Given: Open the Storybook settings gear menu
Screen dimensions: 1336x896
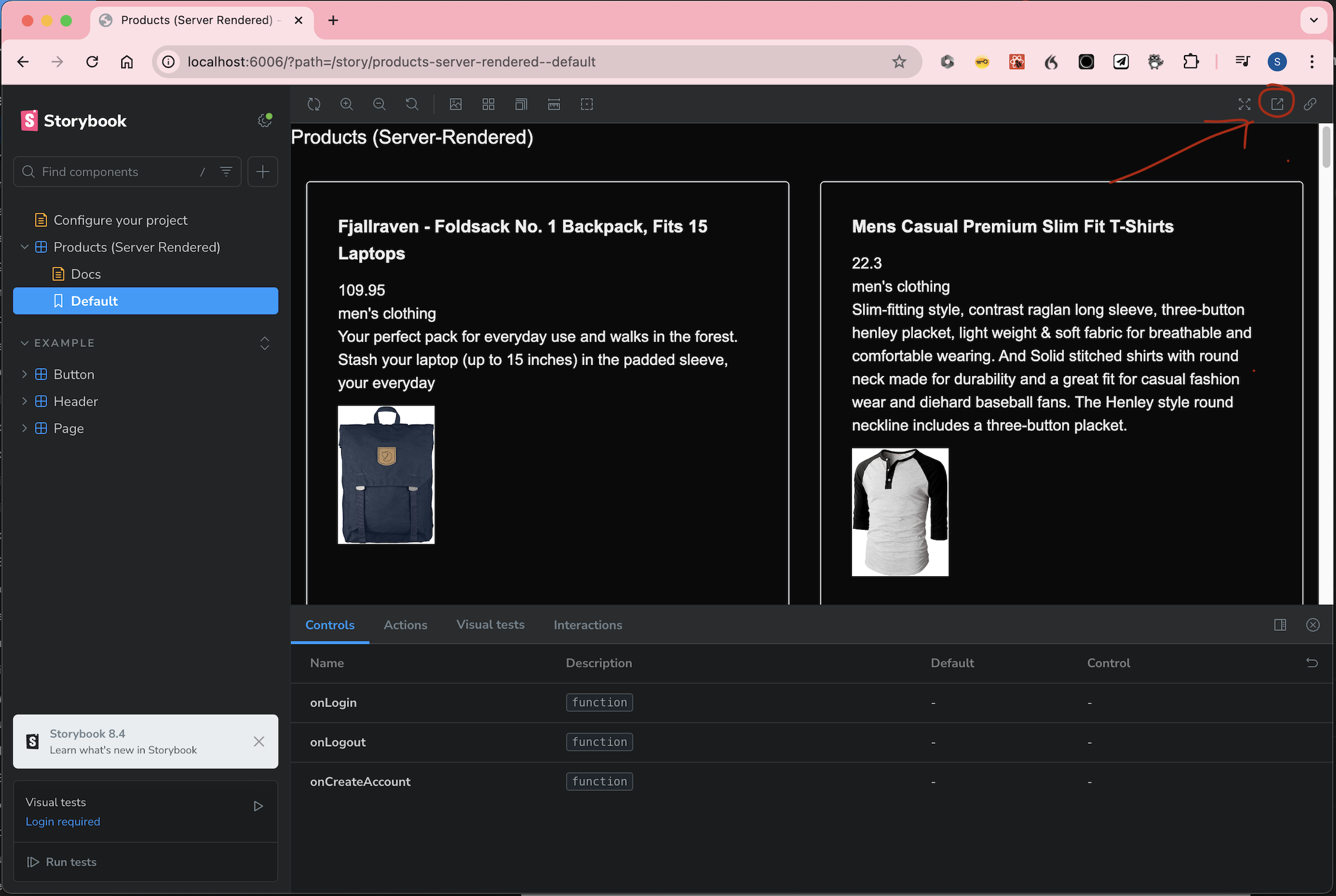Looking at the screenshot, I should [265, 120].
